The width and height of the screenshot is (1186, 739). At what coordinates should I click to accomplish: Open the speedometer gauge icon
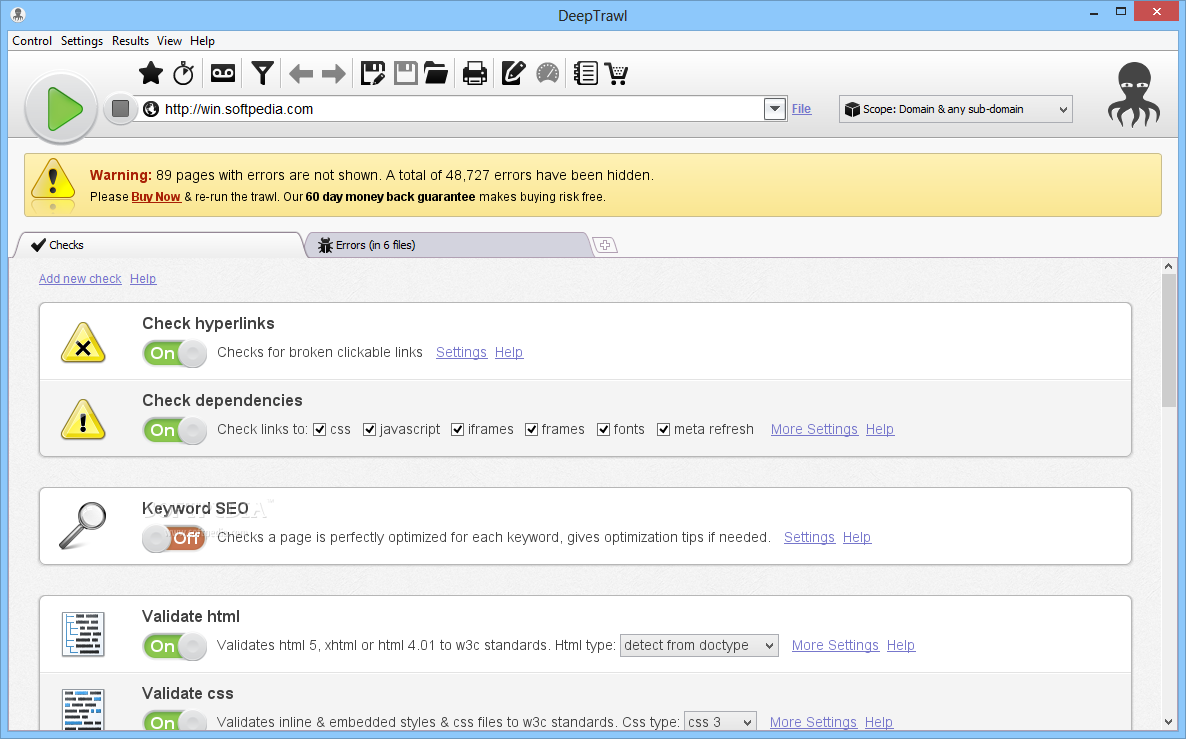pos(548,73)
